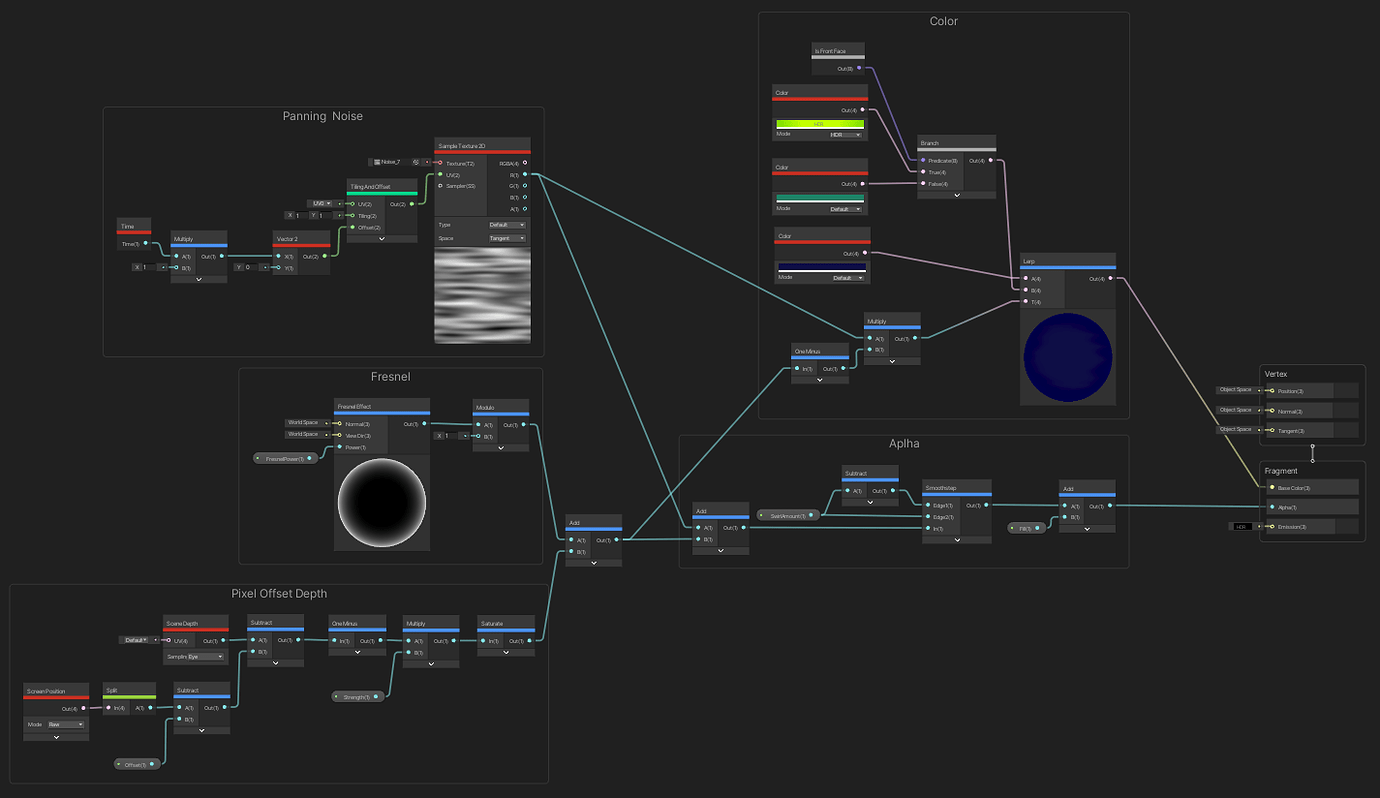This screenshot has height=798, width=1380.
Task: Click the R(1) output port of Sample Texture 2D
Action: click(x=525, y=174)
